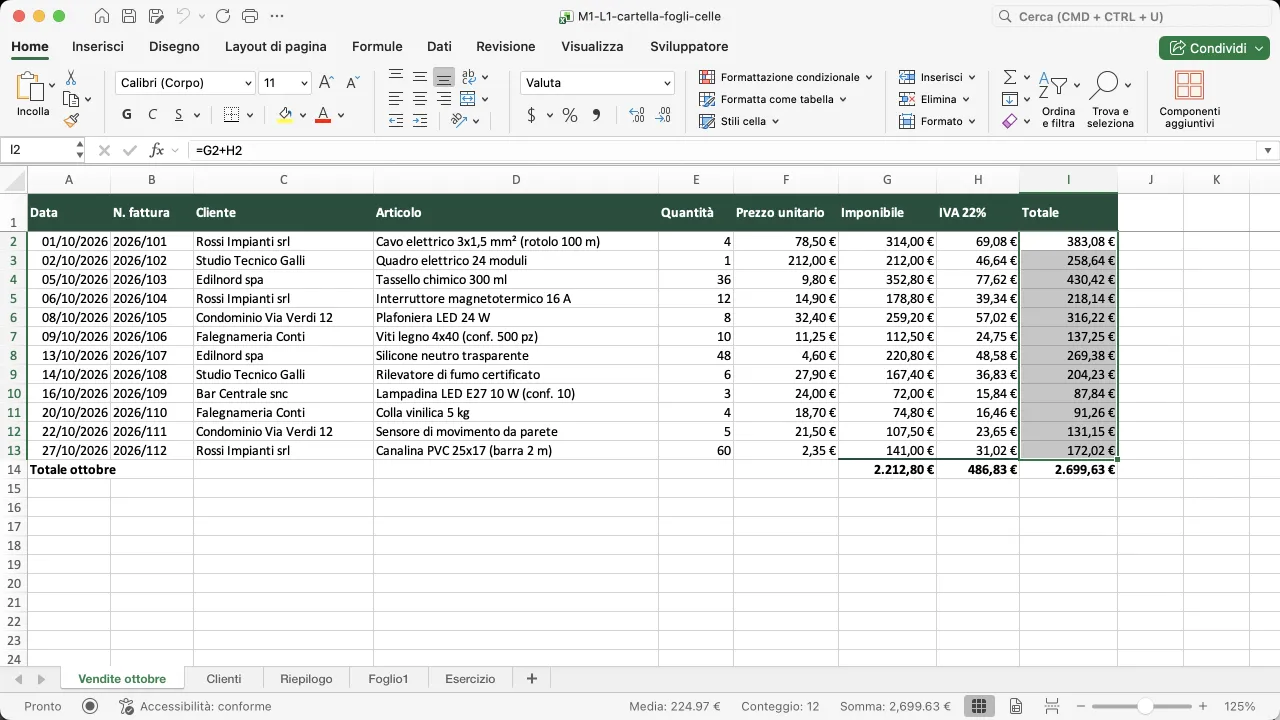The image size is (1280, 720).
Task: Toggle wrap text button
Action: [x=469, y=77]
